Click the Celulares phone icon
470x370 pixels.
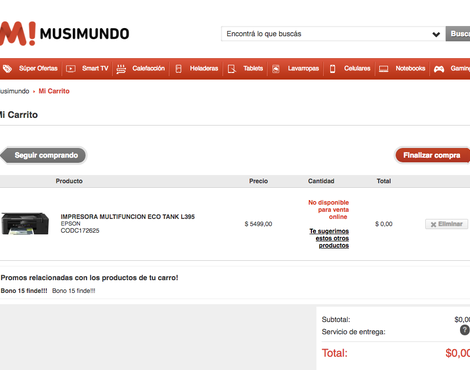[x=332, y=69]
